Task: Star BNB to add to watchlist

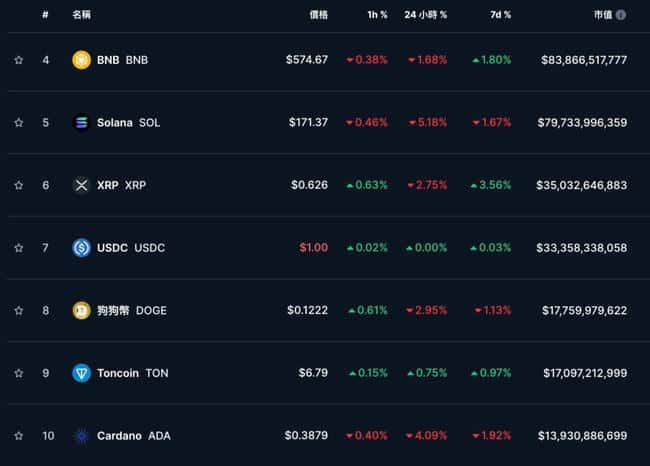Action: tap(18, 60)
